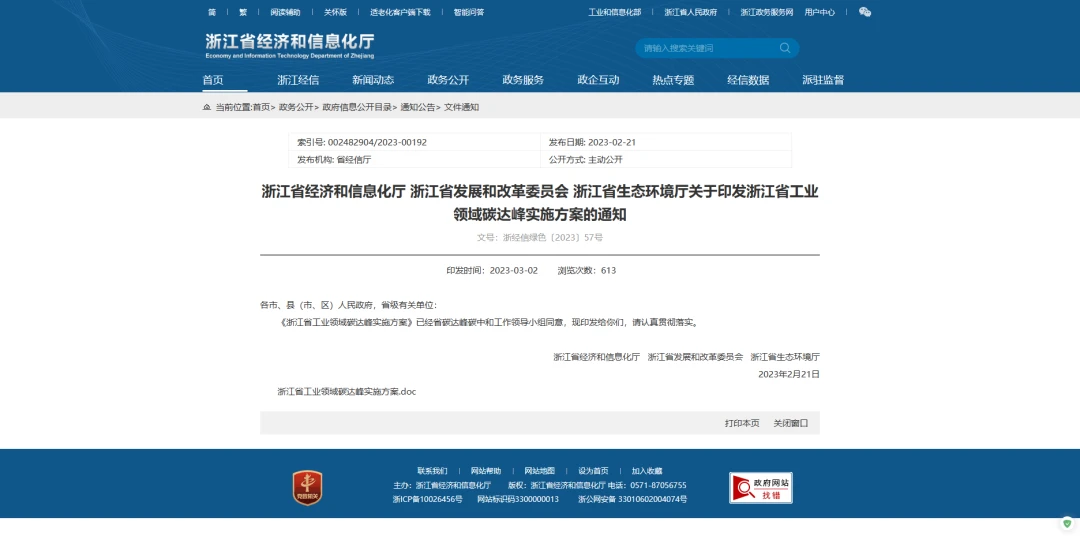Click the browser security shield icon
Image resolution: width=1080 pixels, height=536 pixels.
pos(1067,523)
